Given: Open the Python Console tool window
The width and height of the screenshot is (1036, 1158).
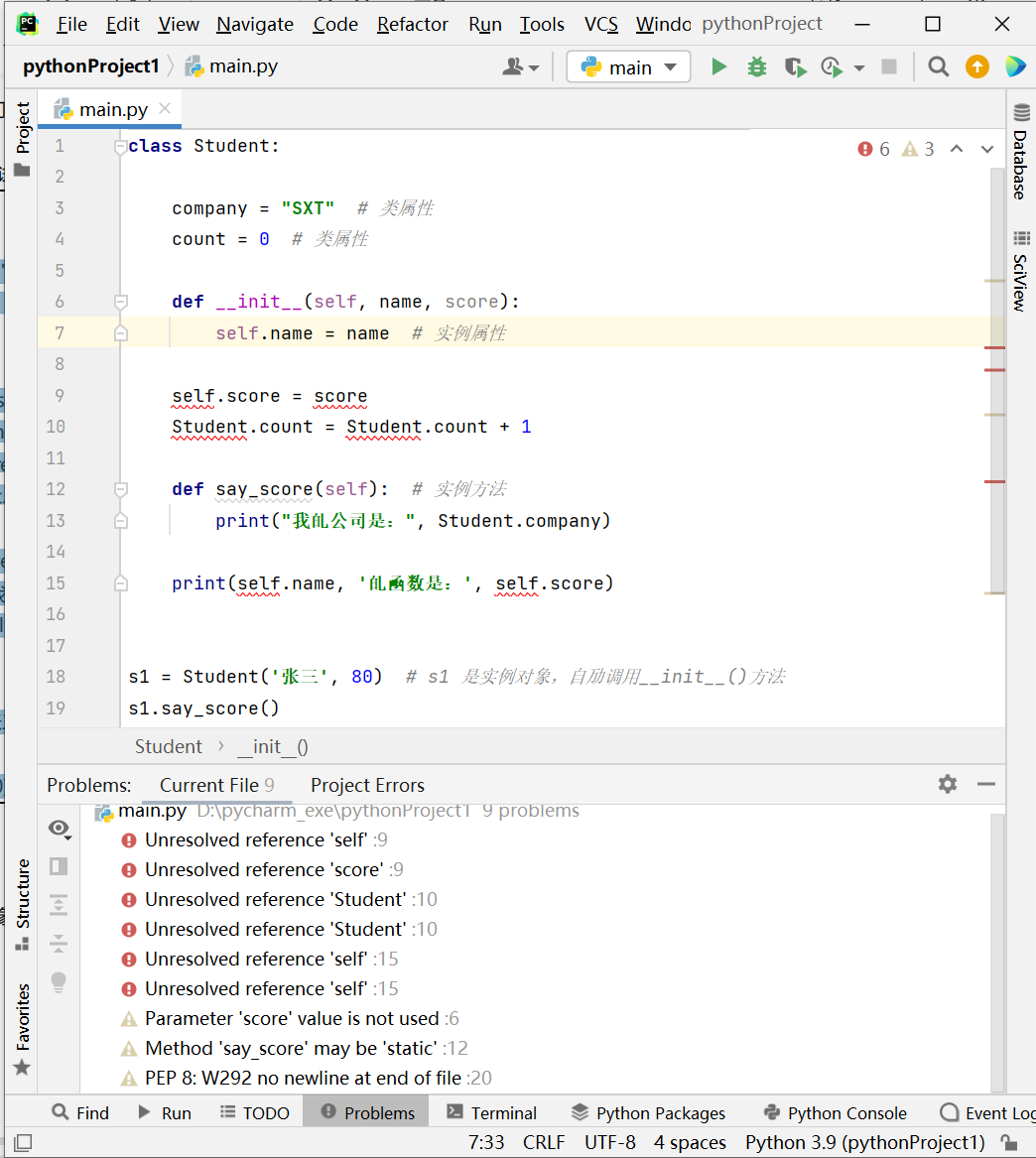Looking at the screenshot, I should click(x=835, y=1113).
